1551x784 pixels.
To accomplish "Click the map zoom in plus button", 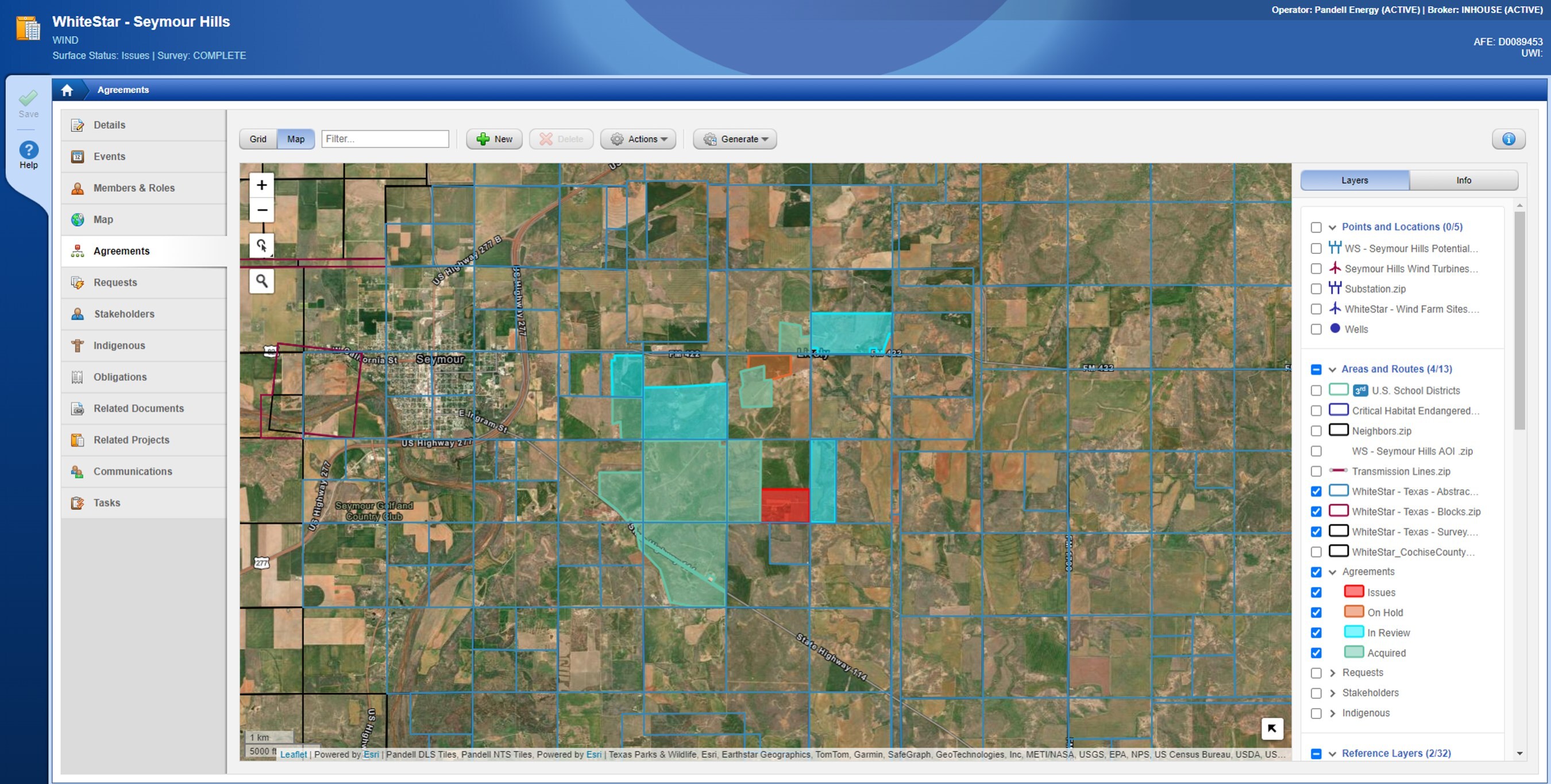I will [261, 185].
